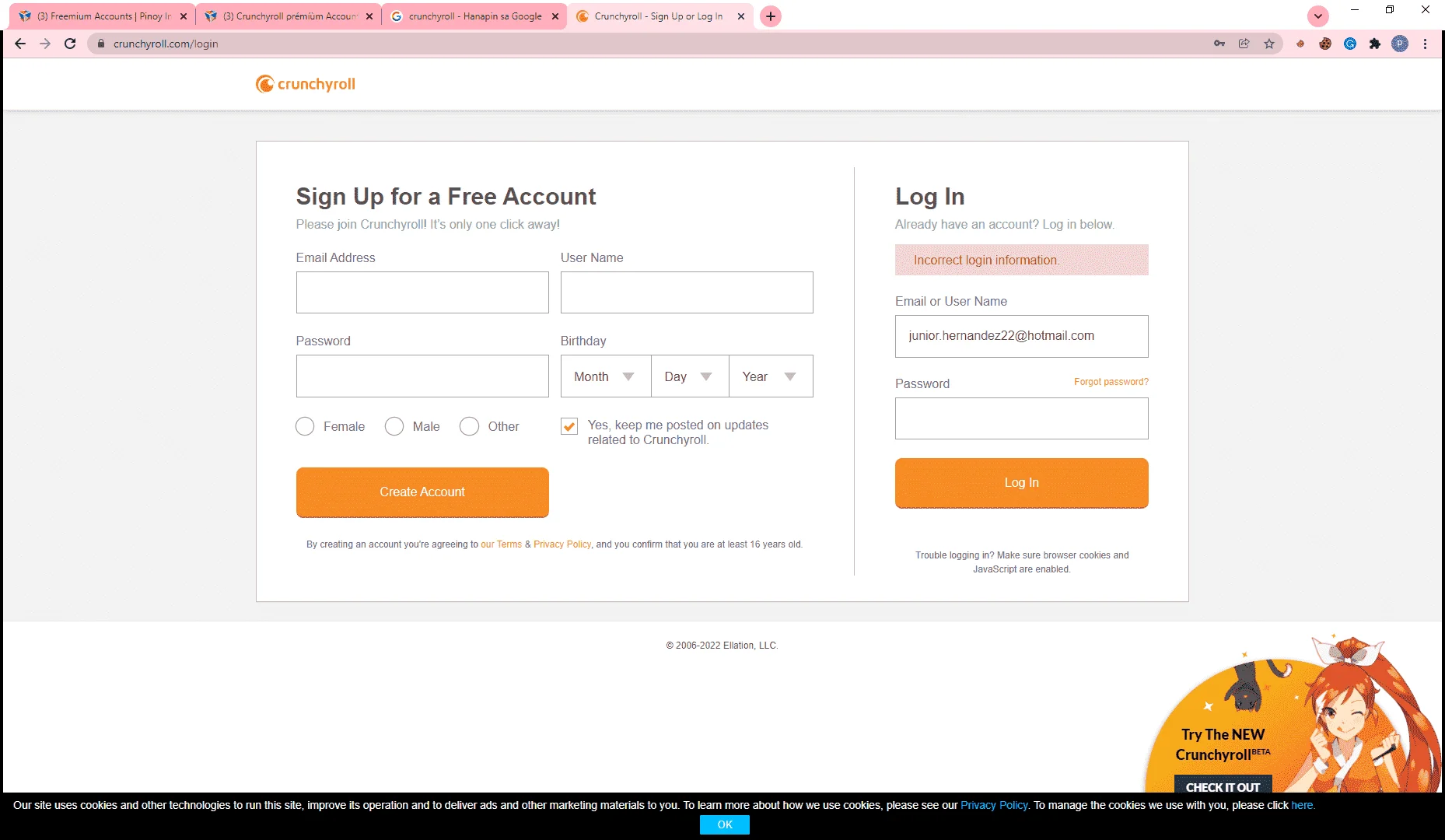This screenshot has height=840, width=1445.
Task: Expand the birthday Month dropdown
Action: click(x=606, y=376)
